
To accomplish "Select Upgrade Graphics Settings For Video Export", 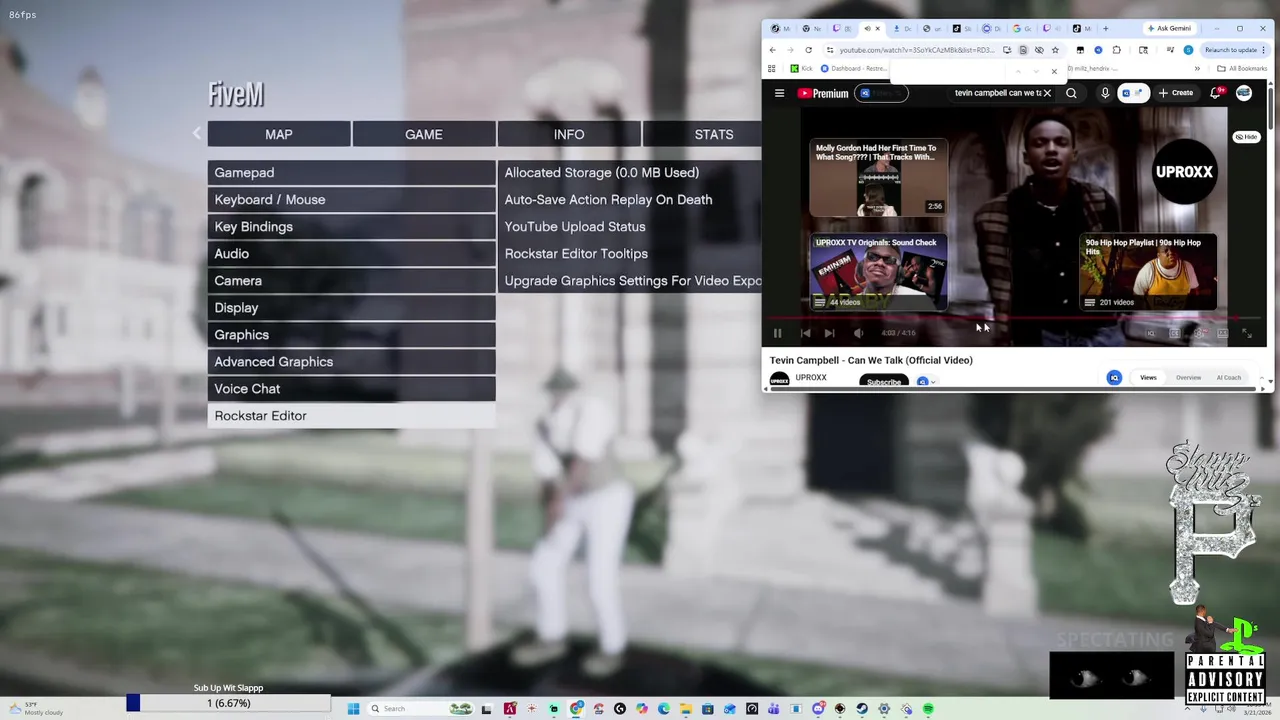I will [630, 281].
